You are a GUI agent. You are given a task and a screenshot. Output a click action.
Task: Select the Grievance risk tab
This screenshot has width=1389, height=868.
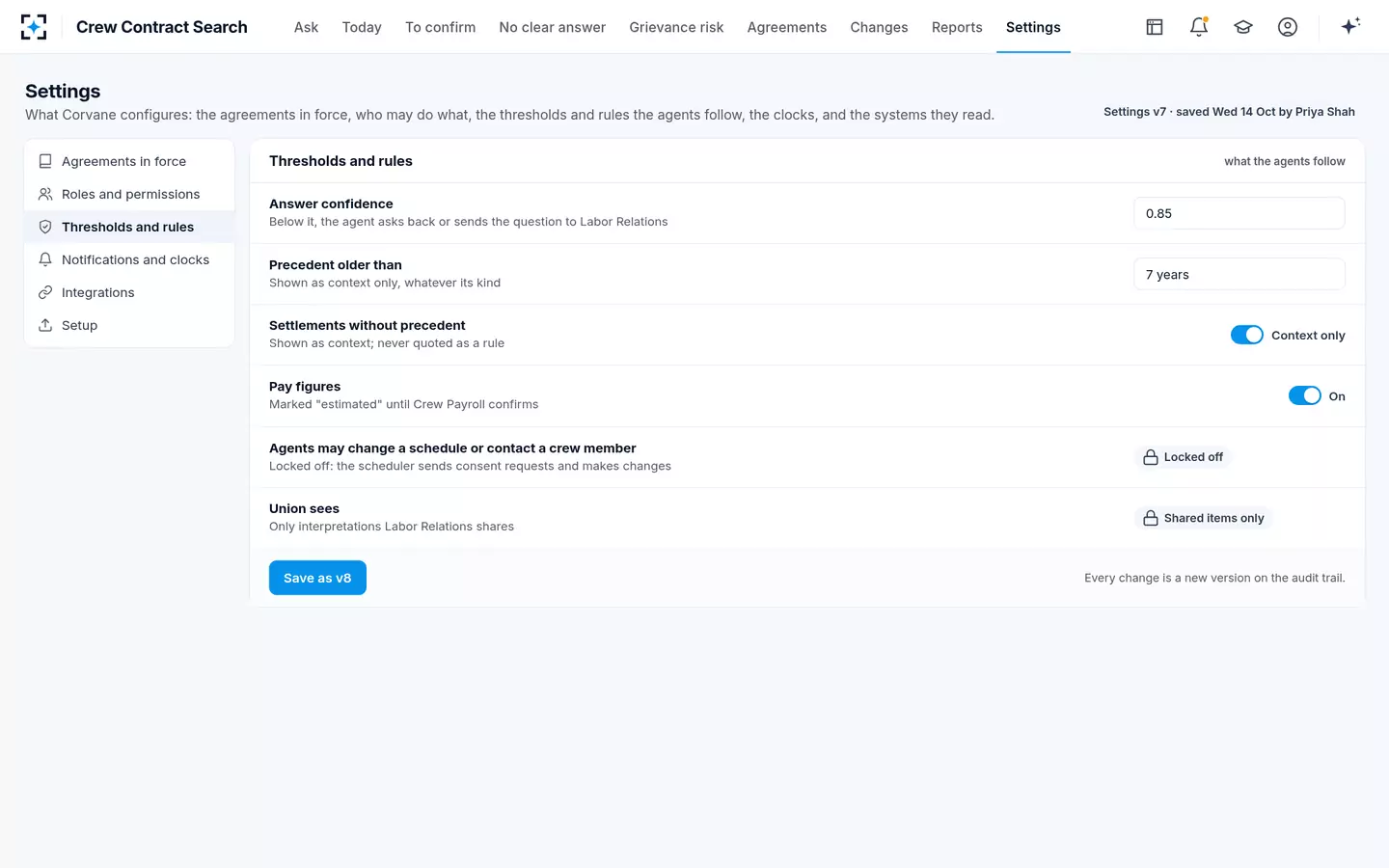676,27
